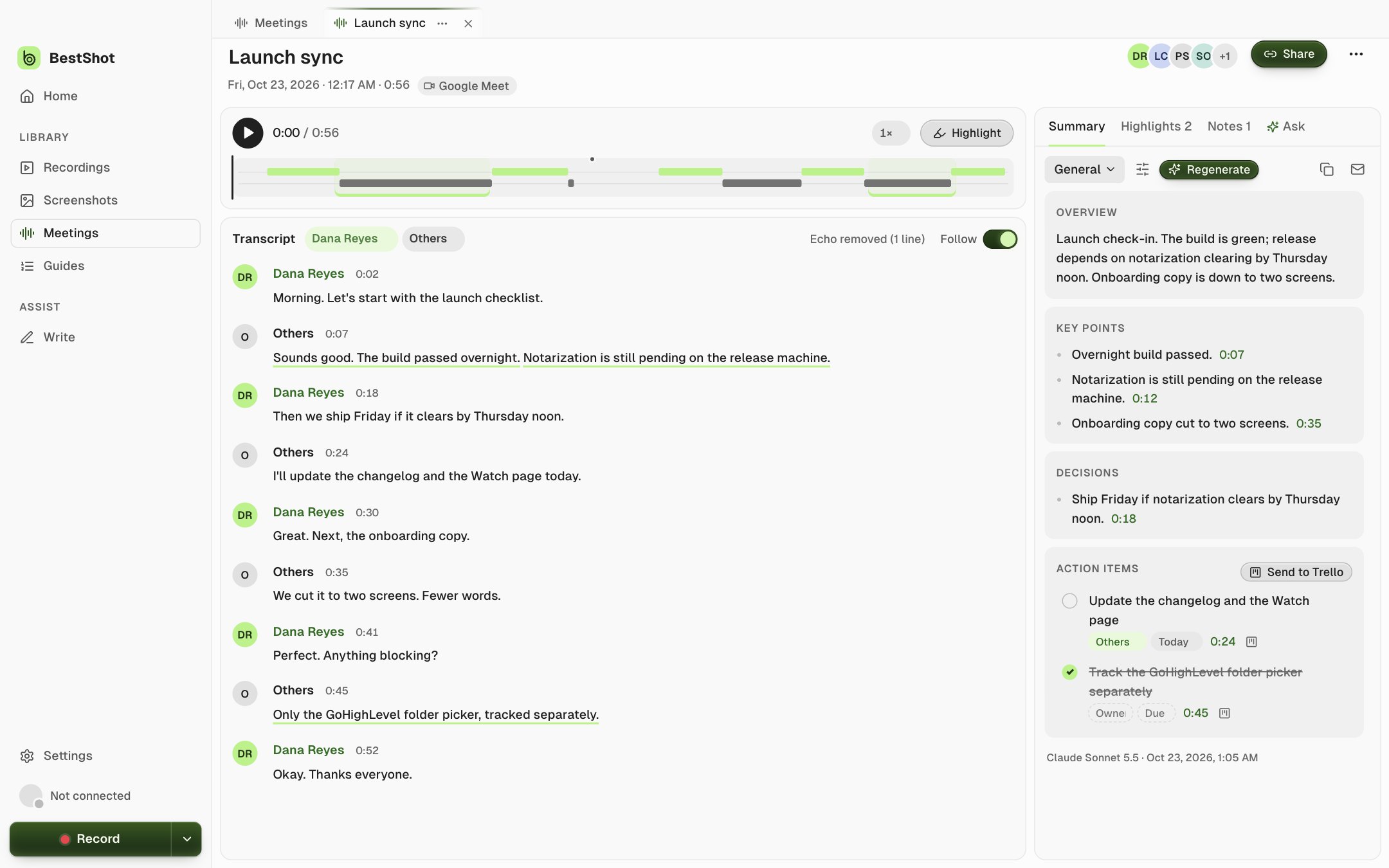1389x868 pixels.
Task: Open the summary settings sliders icon
Action: (1142, 169)
